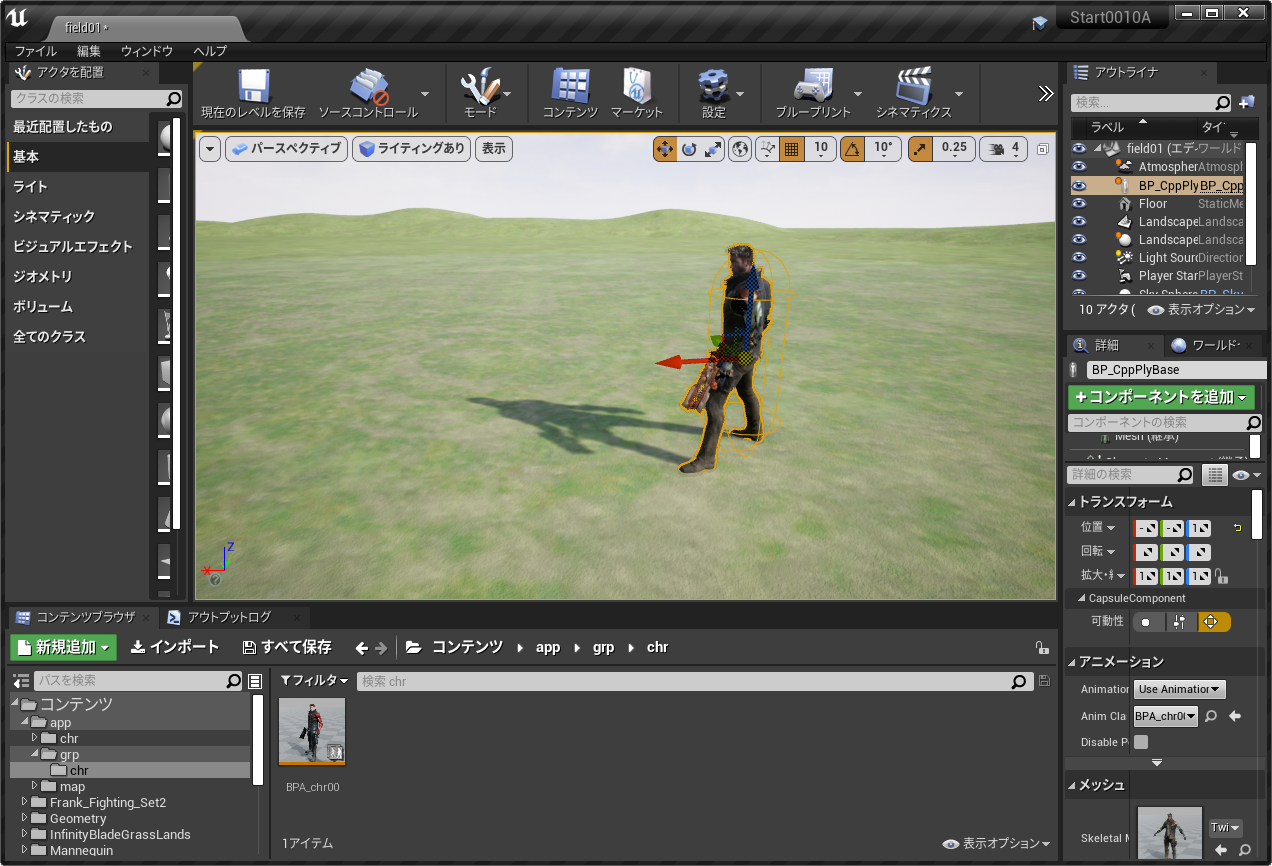Open the ファイル menu

[36, 50]
